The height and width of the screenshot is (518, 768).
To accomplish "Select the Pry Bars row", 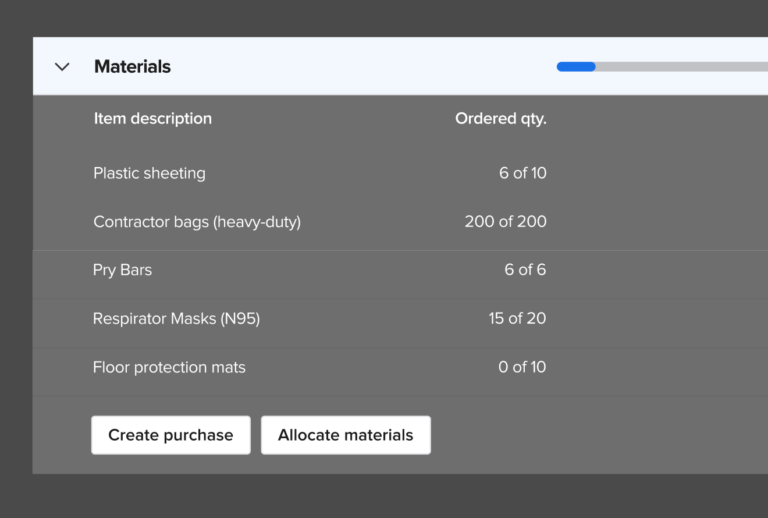I will pyautogui.click(x=400, y=270).
